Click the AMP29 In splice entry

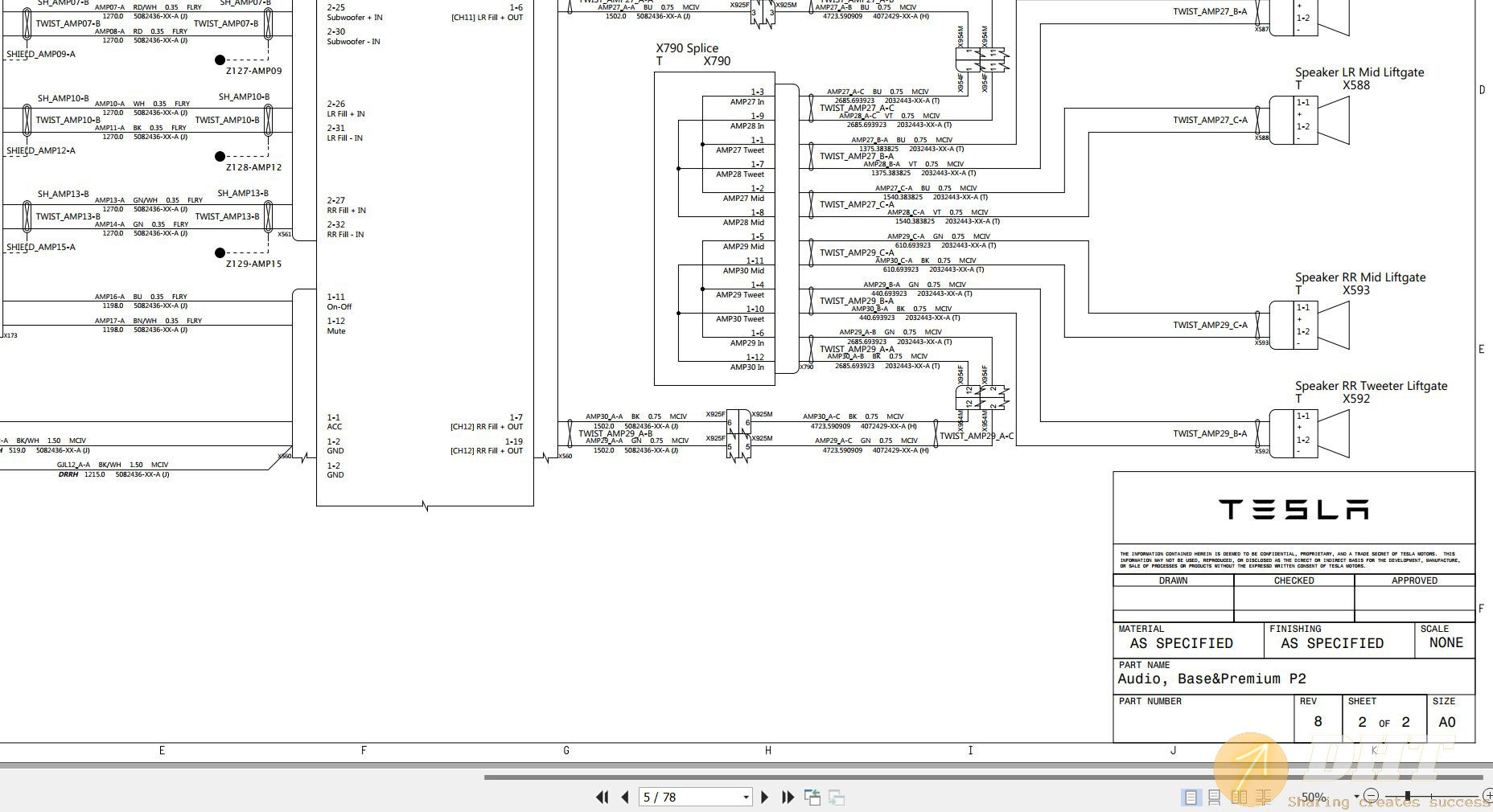pyautogui.click(x=747, y=343)
